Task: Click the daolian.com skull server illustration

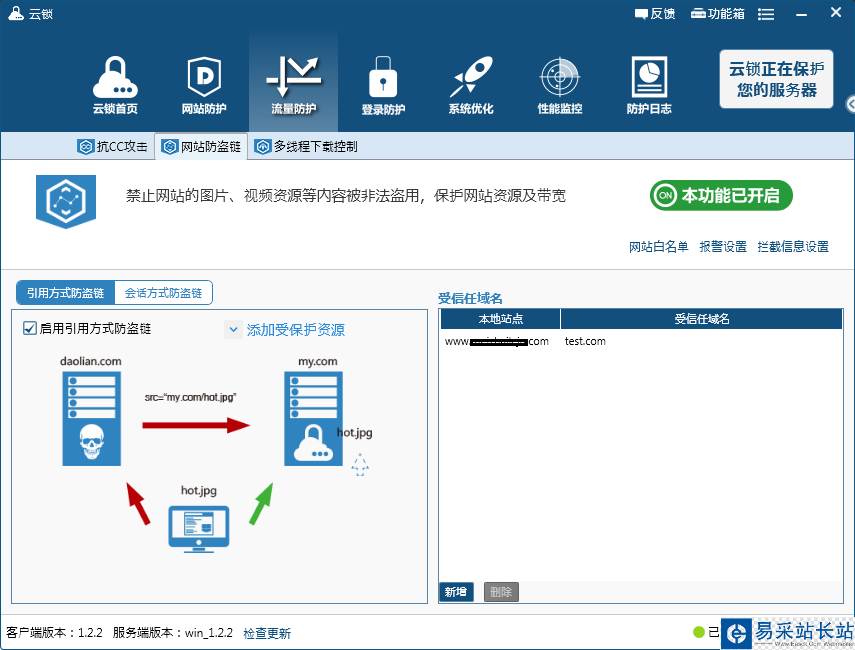Action: coord(91,418)
